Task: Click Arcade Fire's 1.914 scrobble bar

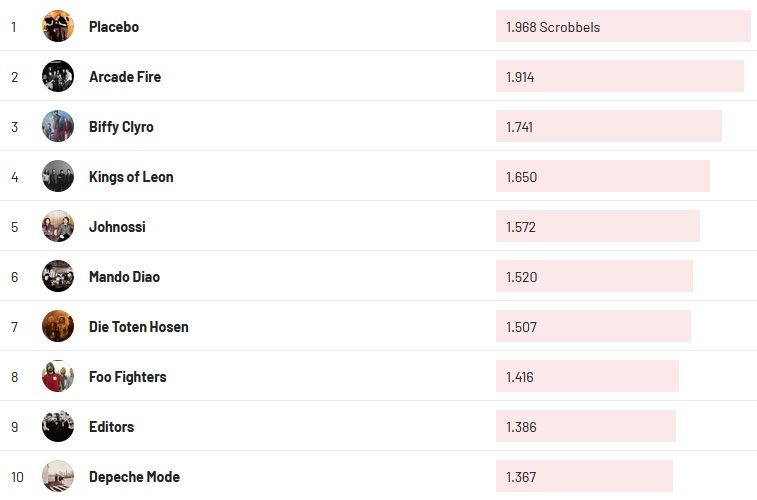Action: tap(619, 77)
